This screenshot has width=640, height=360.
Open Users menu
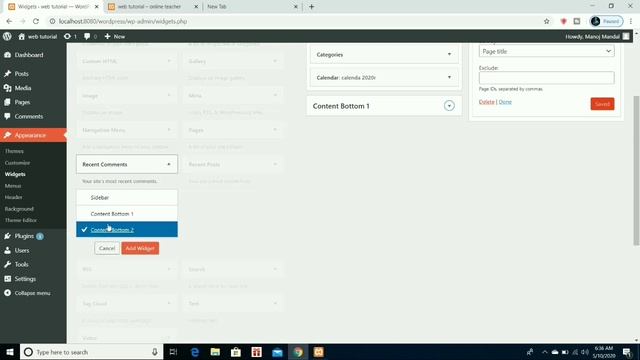pos(22,250)
